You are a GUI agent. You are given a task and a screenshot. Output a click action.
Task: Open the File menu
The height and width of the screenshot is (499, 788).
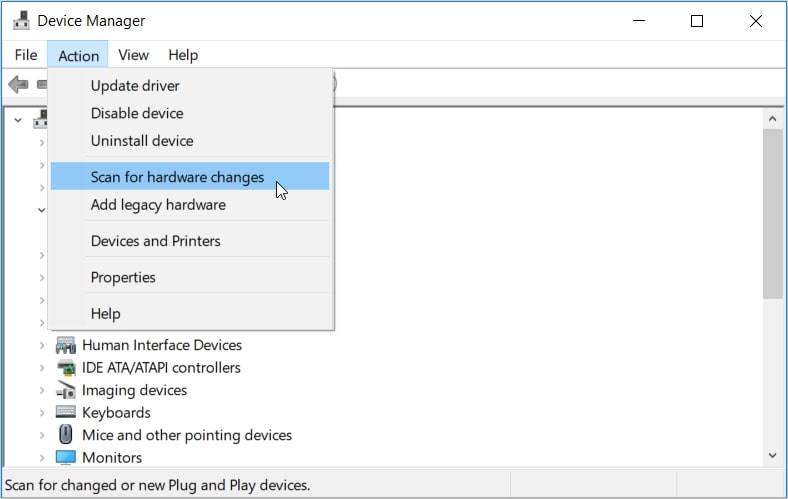point(26,55)
